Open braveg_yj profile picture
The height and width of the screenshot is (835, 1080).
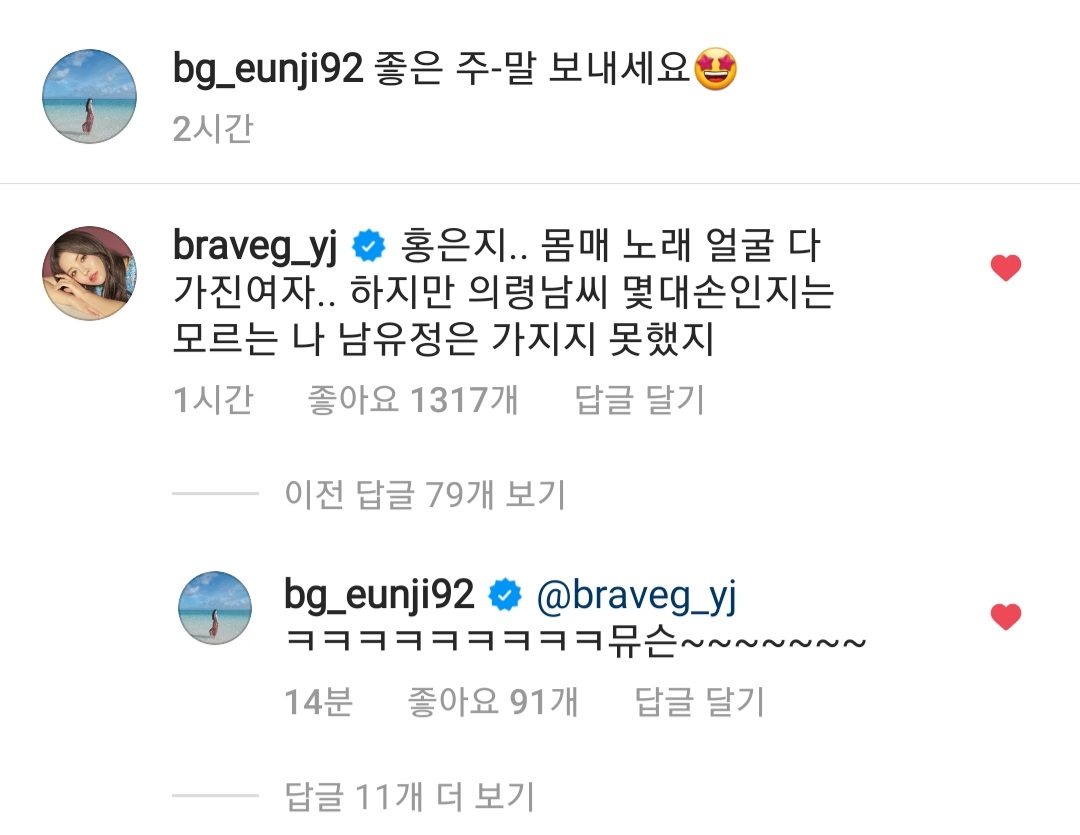pyautogui.click(x=90, y=274)
